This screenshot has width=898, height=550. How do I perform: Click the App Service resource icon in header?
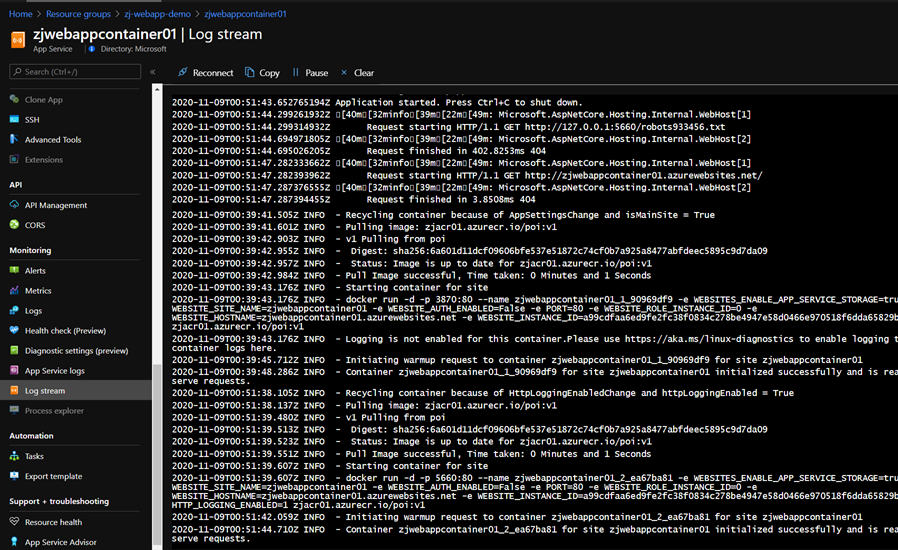18,40
